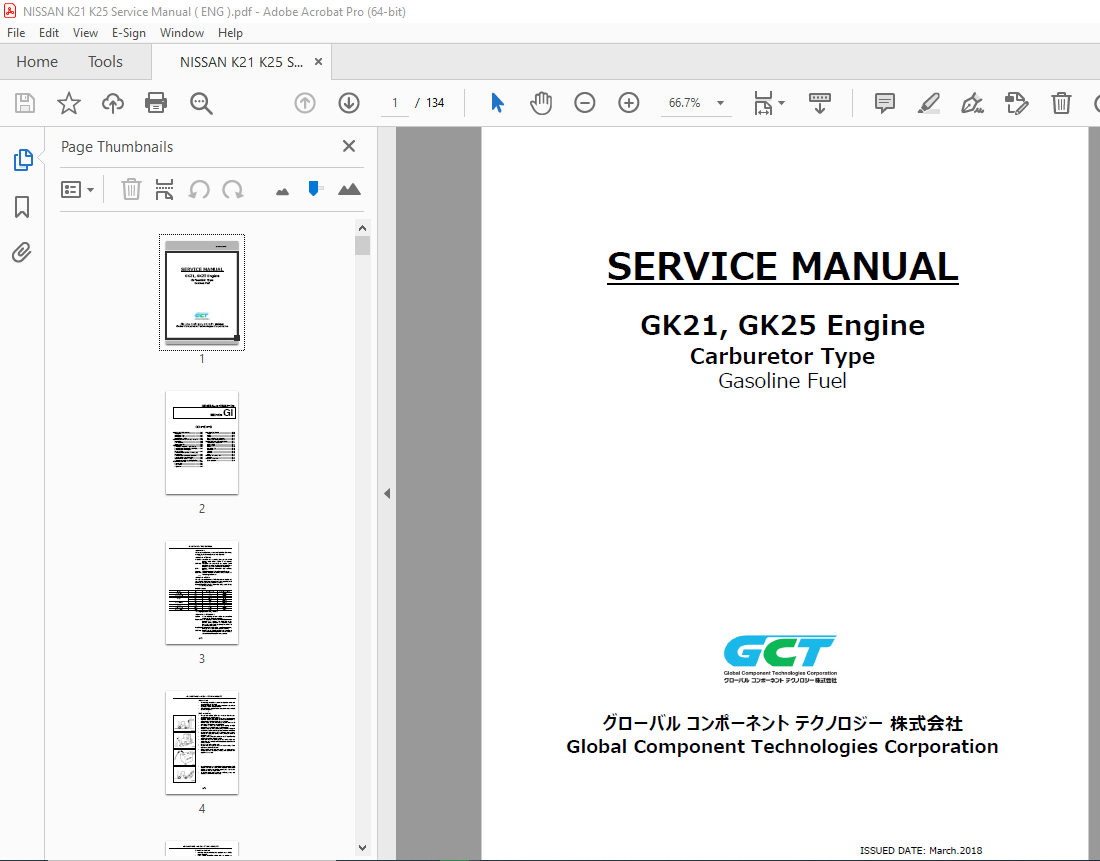Select page 2 thumbnail
The height and width of the screenshot is (861, 1100).
click(202, 443)
